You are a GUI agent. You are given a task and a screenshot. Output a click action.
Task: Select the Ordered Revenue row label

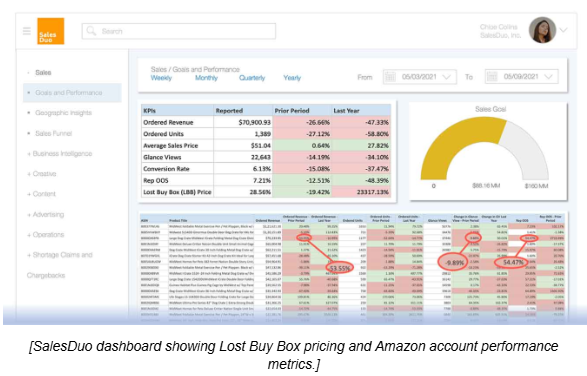(168, 122)
